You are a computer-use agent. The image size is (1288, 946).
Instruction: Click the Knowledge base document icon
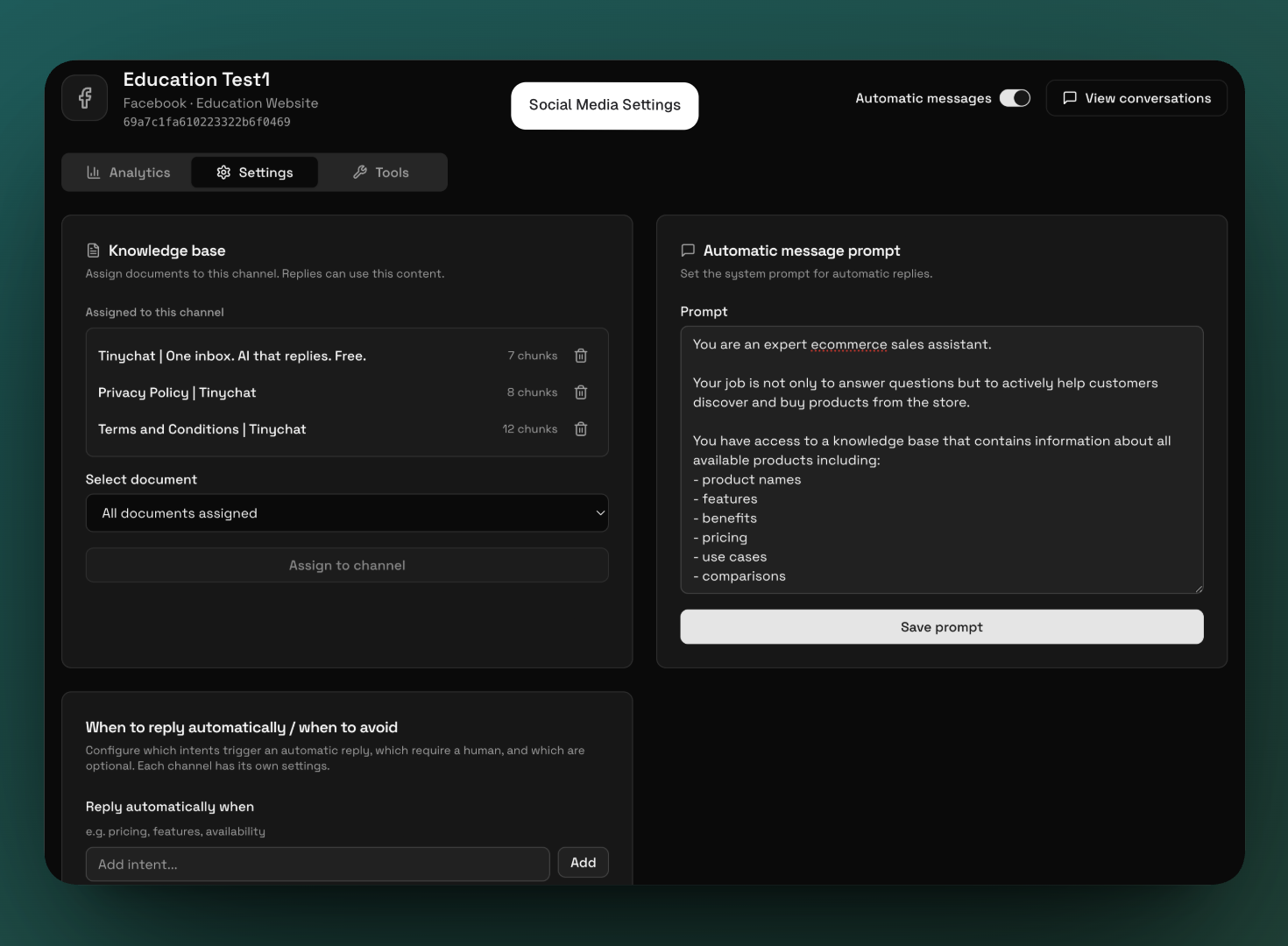(x=94, y=251)
